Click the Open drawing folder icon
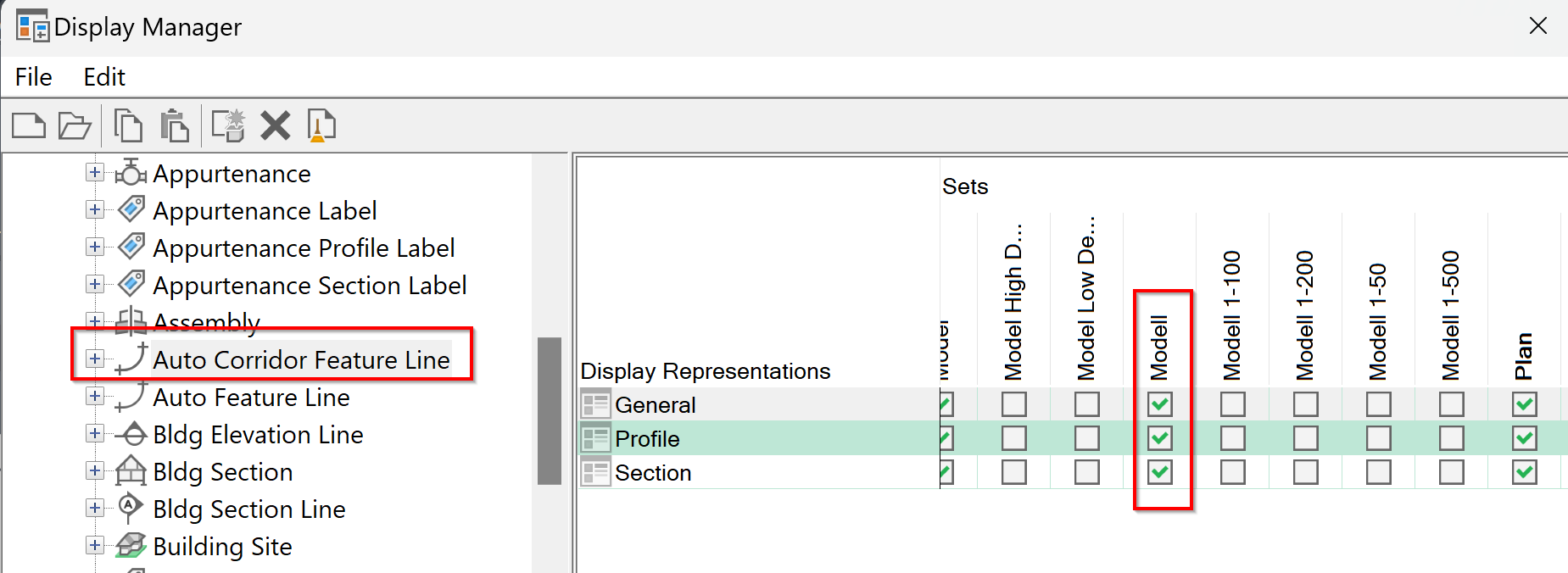1568x573 pixels. click(75, 126)
